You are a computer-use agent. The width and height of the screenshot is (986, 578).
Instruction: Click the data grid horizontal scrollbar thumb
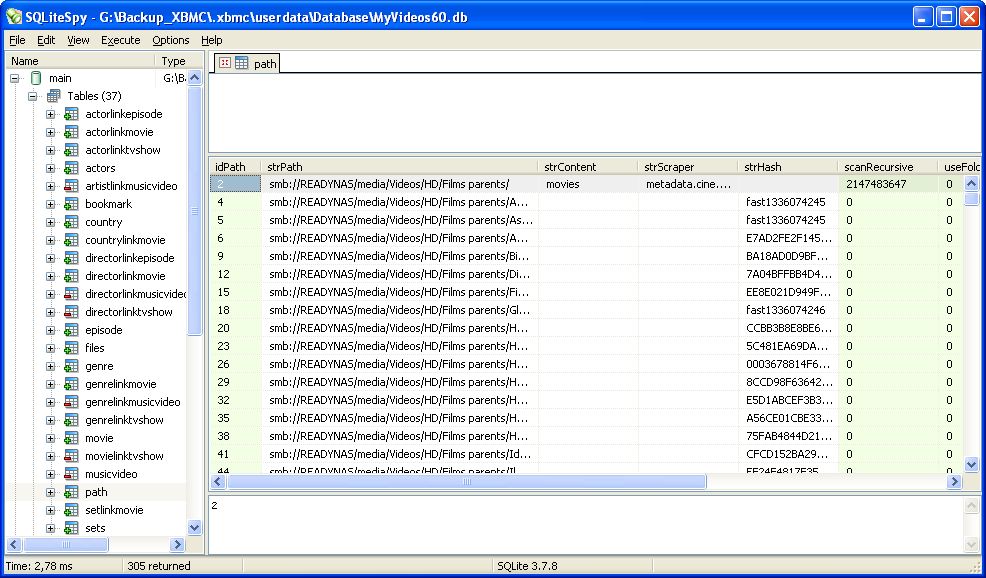coord(467,482)
